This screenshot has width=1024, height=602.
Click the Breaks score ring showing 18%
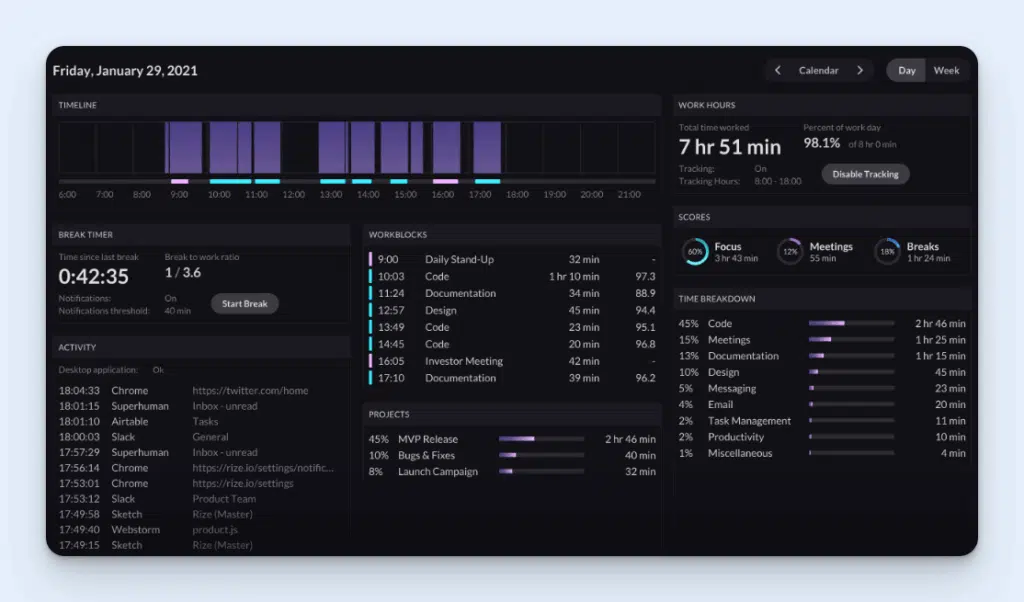(x=887, y=252)
